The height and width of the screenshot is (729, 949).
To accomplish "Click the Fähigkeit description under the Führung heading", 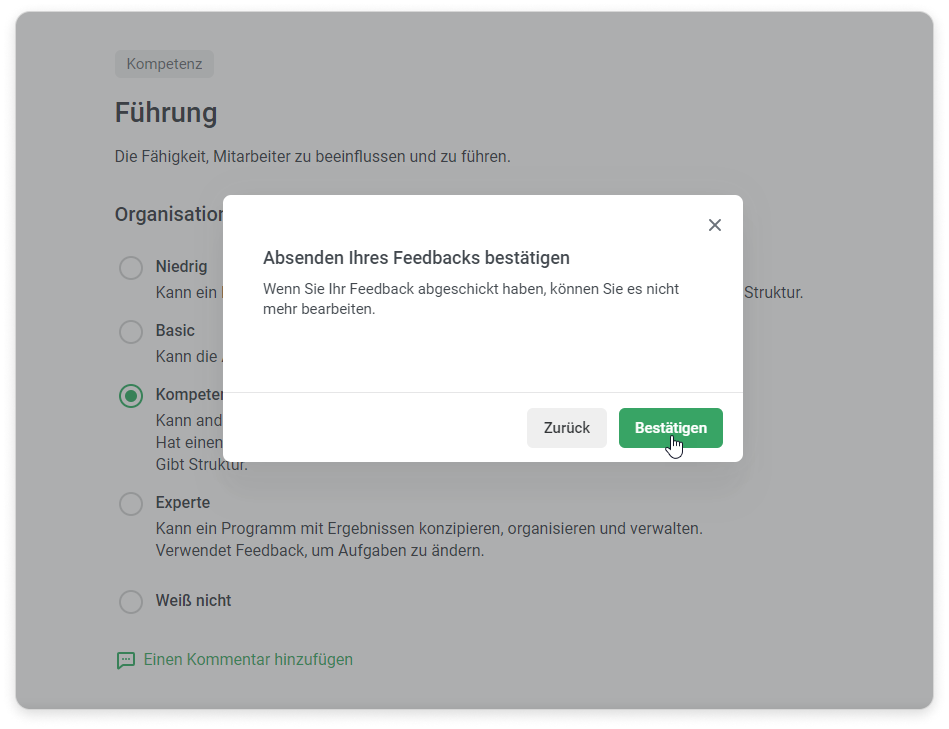I will (x=312, y=157).
